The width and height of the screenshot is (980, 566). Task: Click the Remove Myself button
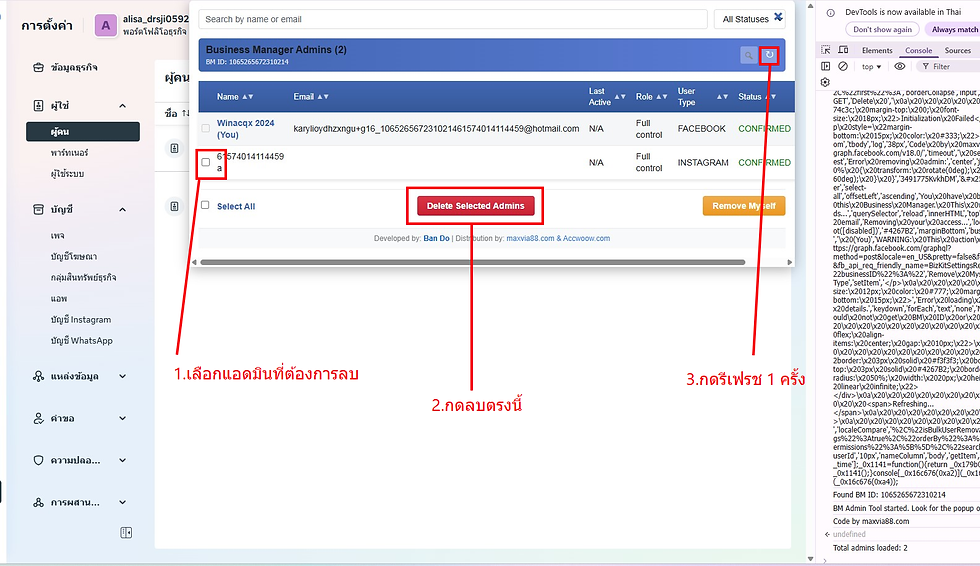744,206
